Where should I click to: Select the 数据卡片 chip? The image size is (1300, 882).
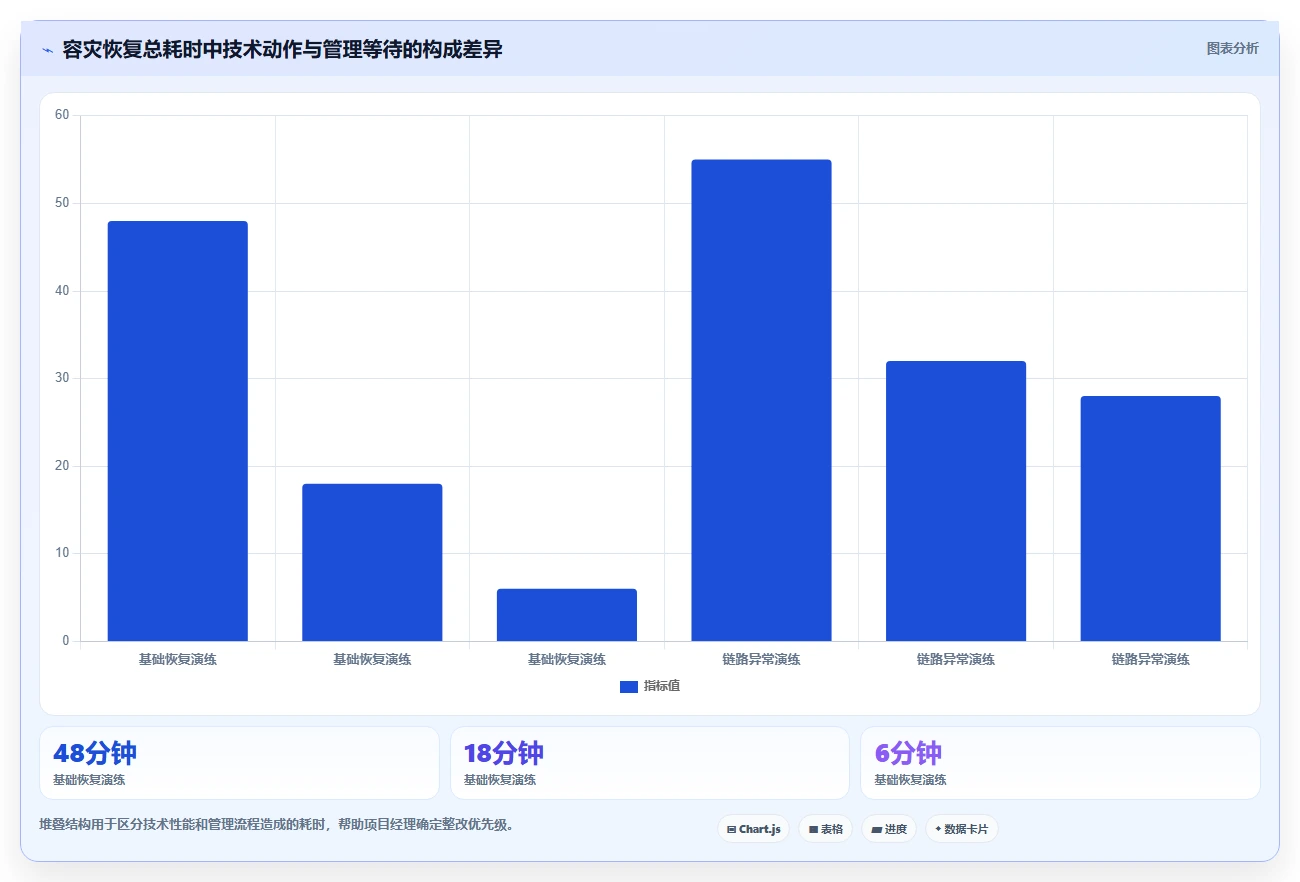[961, 829]
